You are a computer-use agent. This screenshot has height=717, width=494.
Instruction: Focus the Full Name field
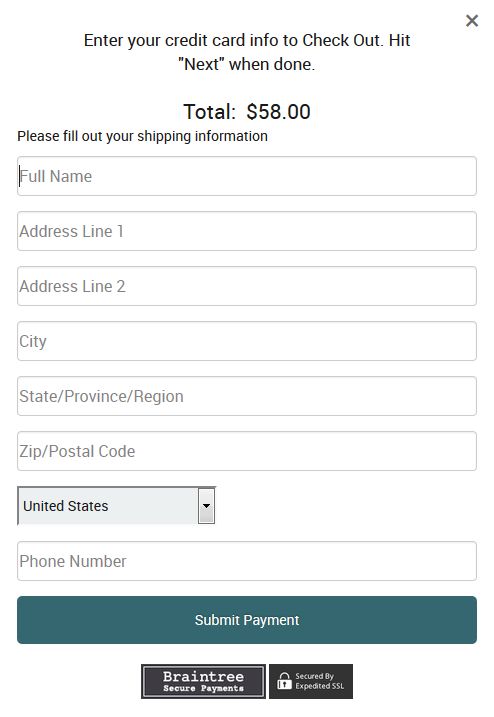click(247, 176)
